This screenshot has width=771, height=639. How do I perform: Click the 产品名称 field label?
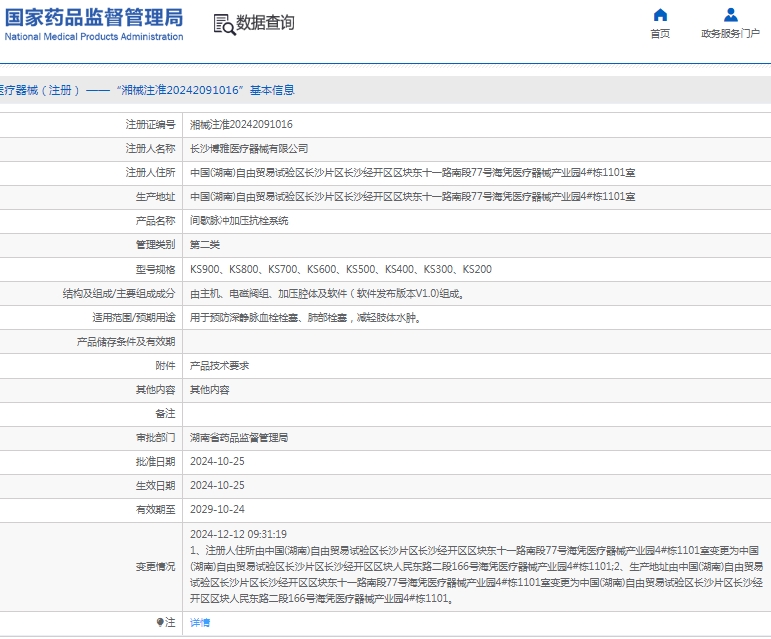coord(155,221)
